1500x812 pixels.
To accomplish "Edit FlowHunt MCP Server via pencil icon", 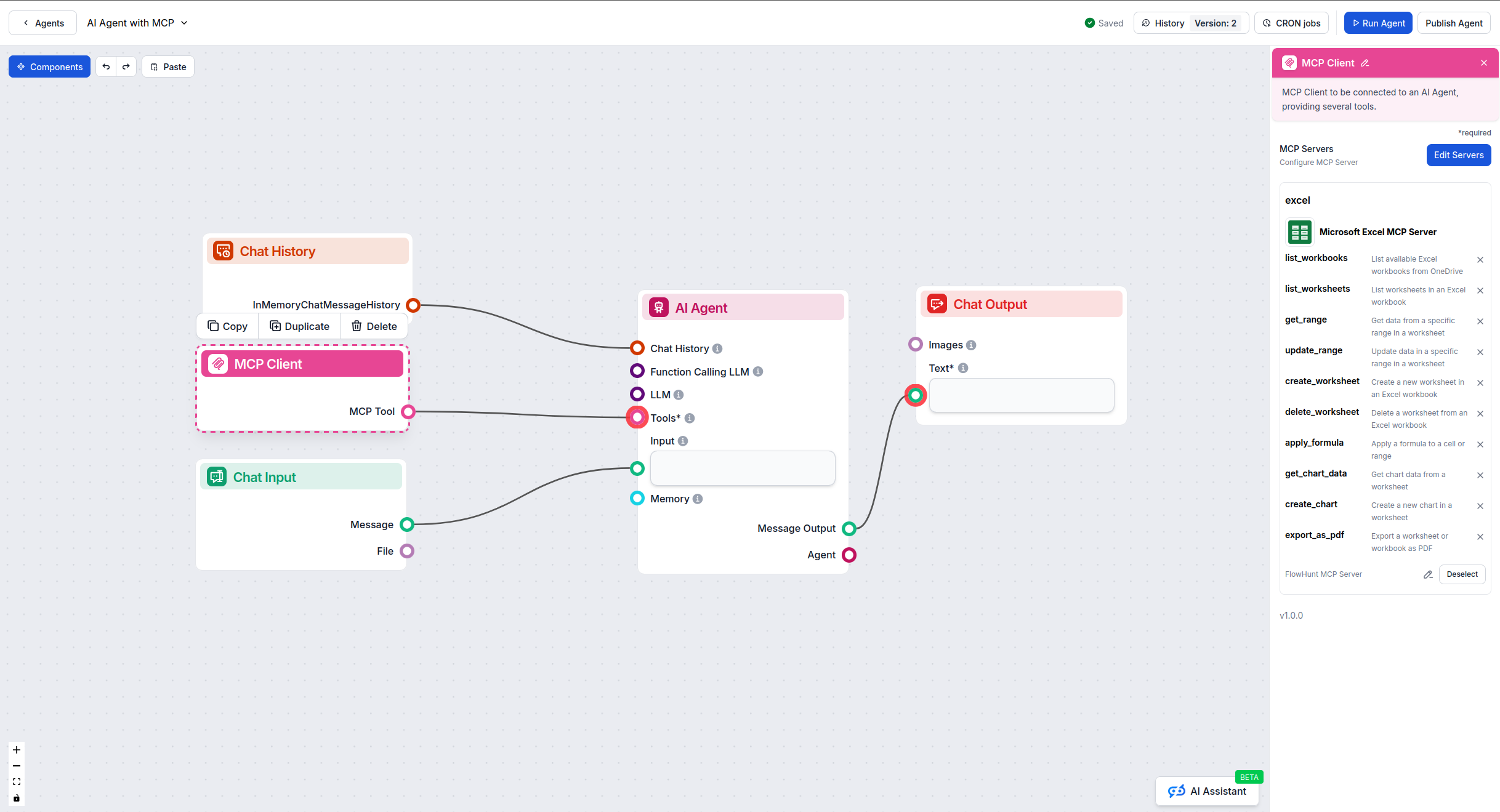I will 1428,574.
